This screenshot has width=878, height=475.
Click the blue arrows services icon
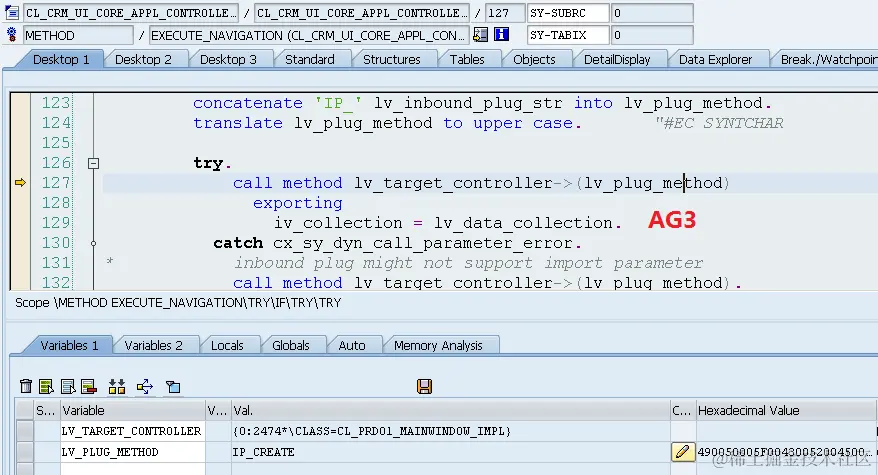click(144, 386)
